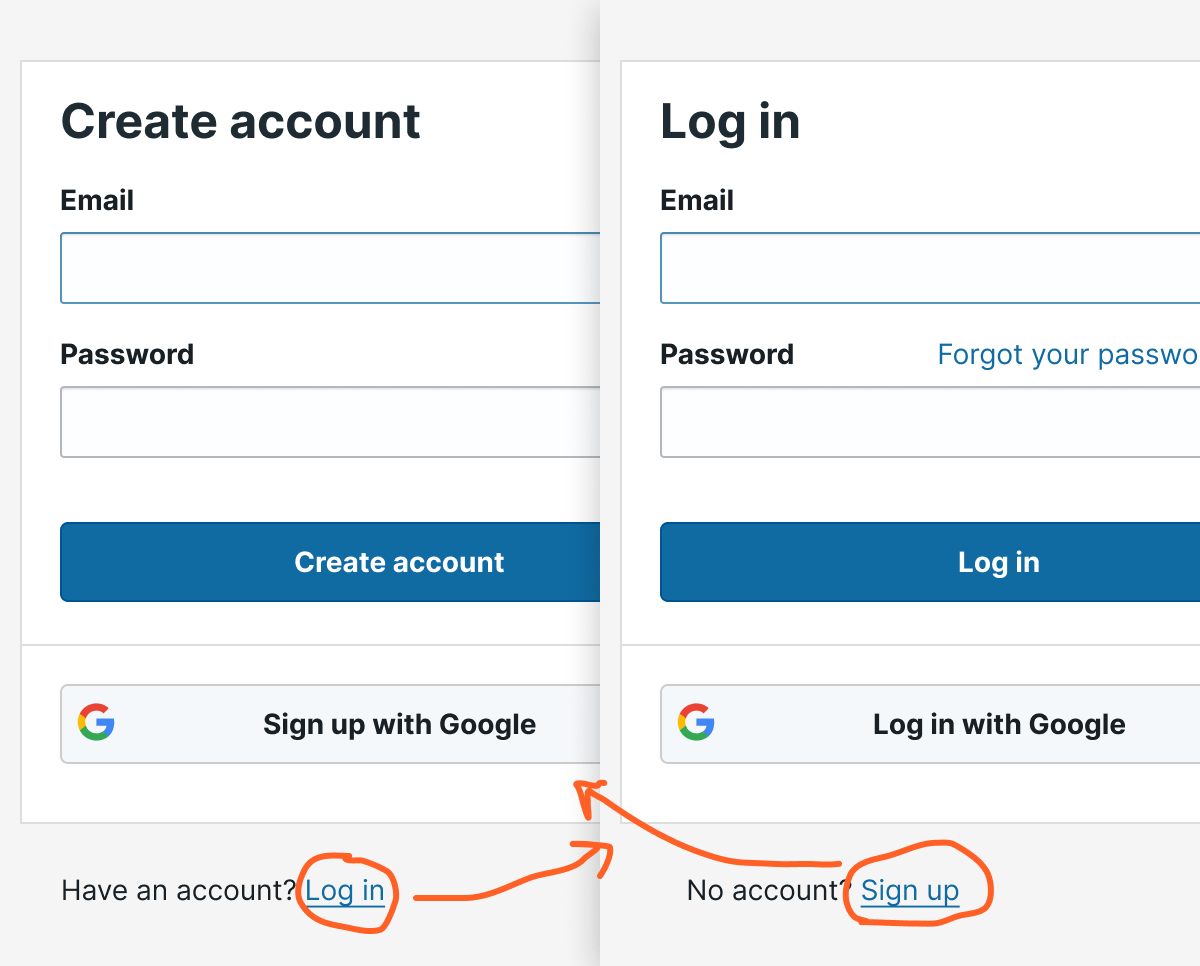The height and width of the screenshot is (966, 1200).
Task: Focus the Password field in Create account form
Action: coord(330,422)
